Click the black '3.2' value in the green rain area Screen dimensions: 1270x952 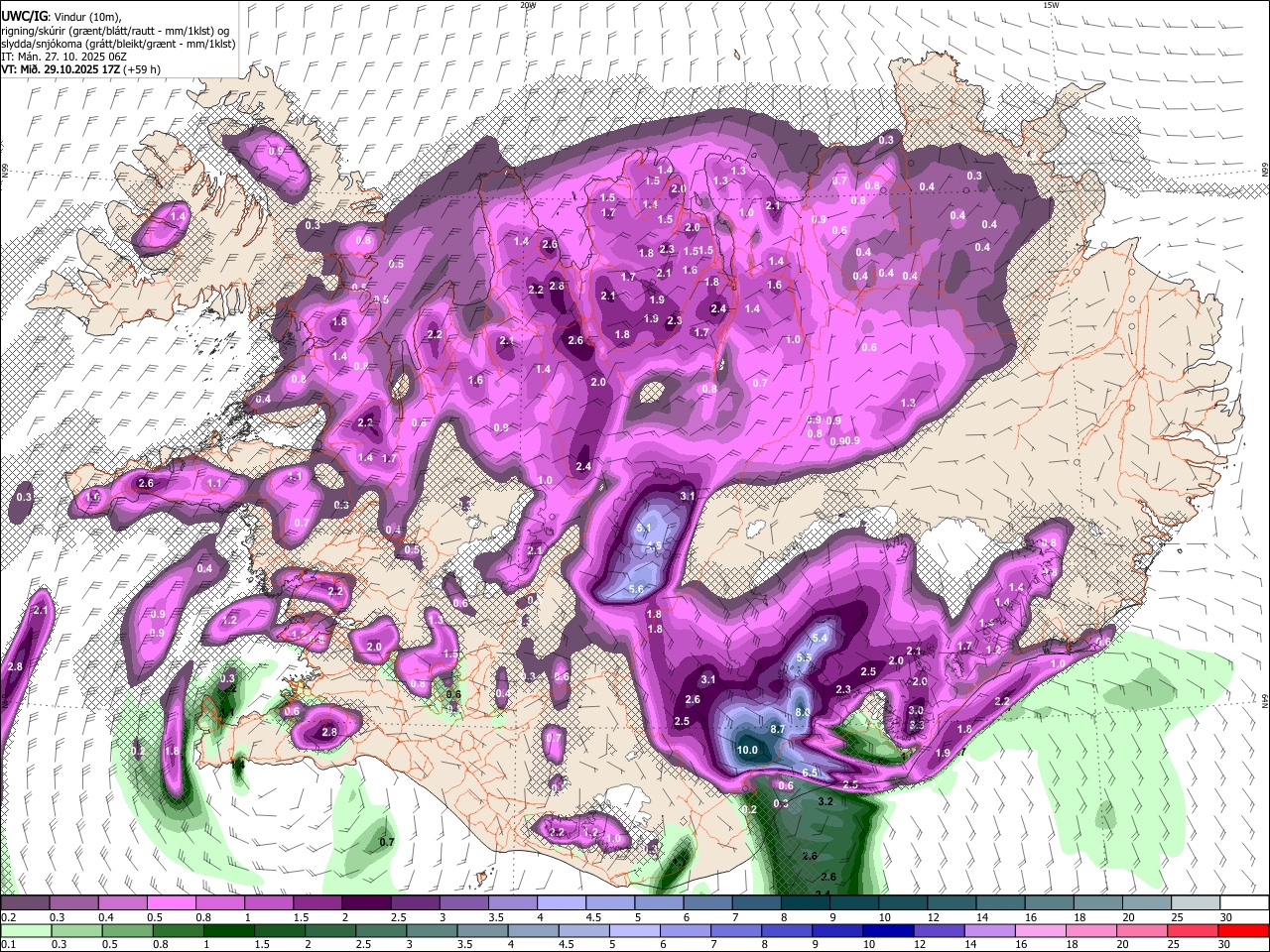pyautogui.click(x=825, y=800)
